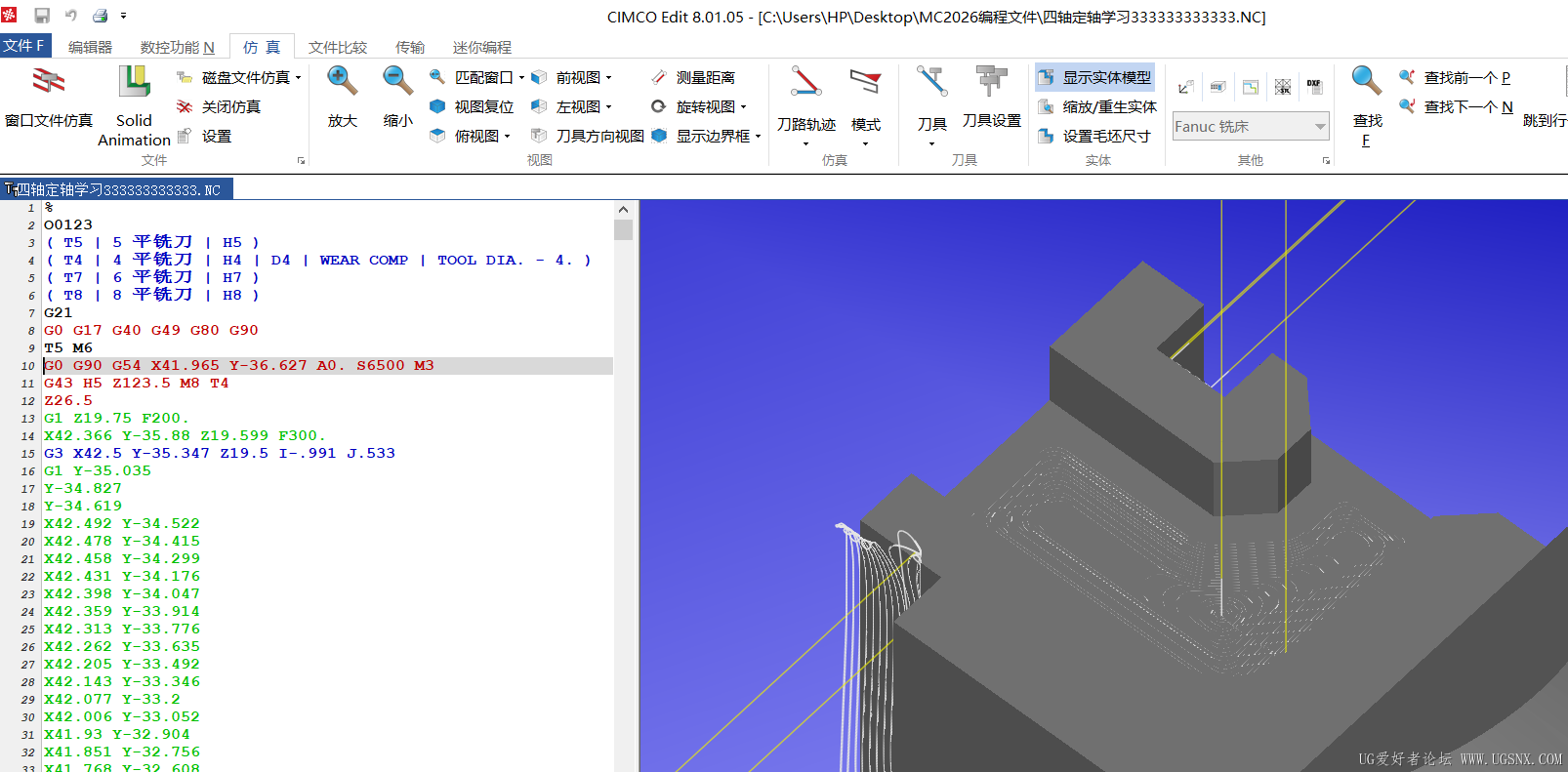Expand the 左视图 dropdown arrow
This screenshot has width=1568, height=772.
tap(609, 106)
